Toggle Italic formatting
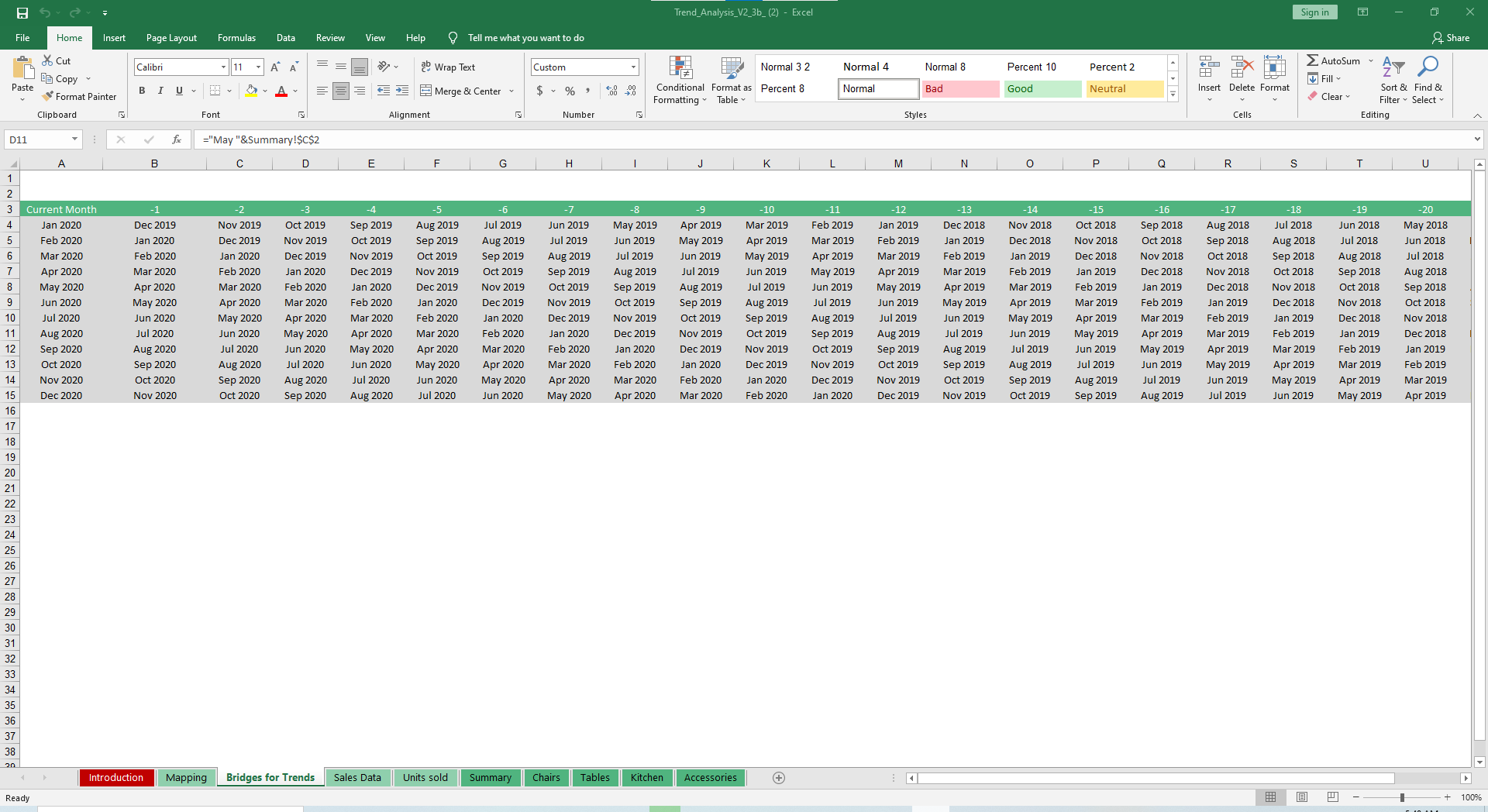Image resolution: width=1488 pixels, height=812 pixels. pos(160,91)
